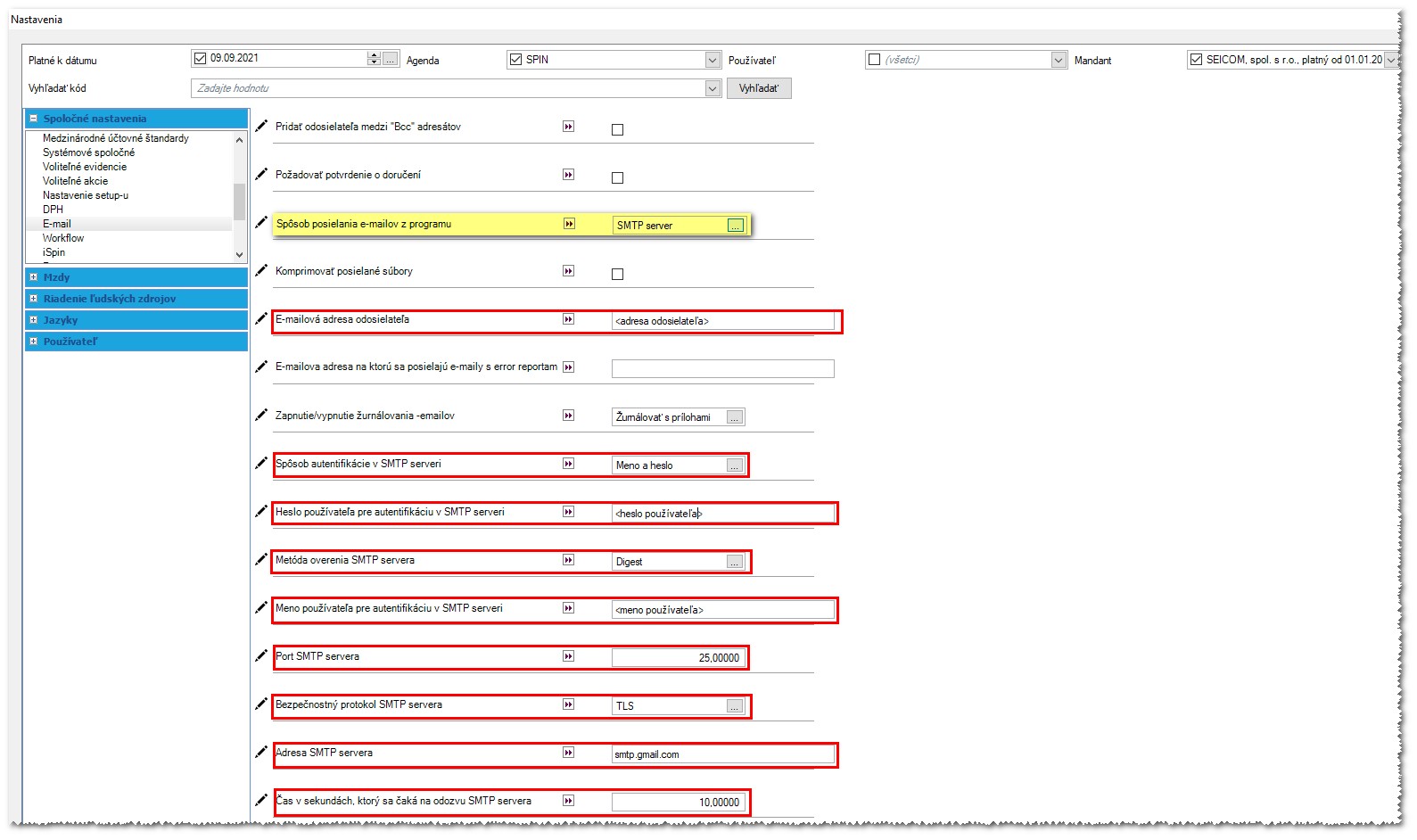The width and height of the screenshot is (1417, 840).
Task: Click arrow icon for 'Čas v sekundách' timeout row
Action: [568, 801]
